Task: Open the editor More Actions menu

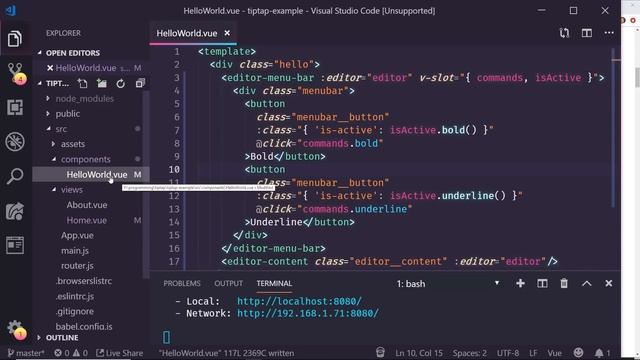Action: [609, 33]
